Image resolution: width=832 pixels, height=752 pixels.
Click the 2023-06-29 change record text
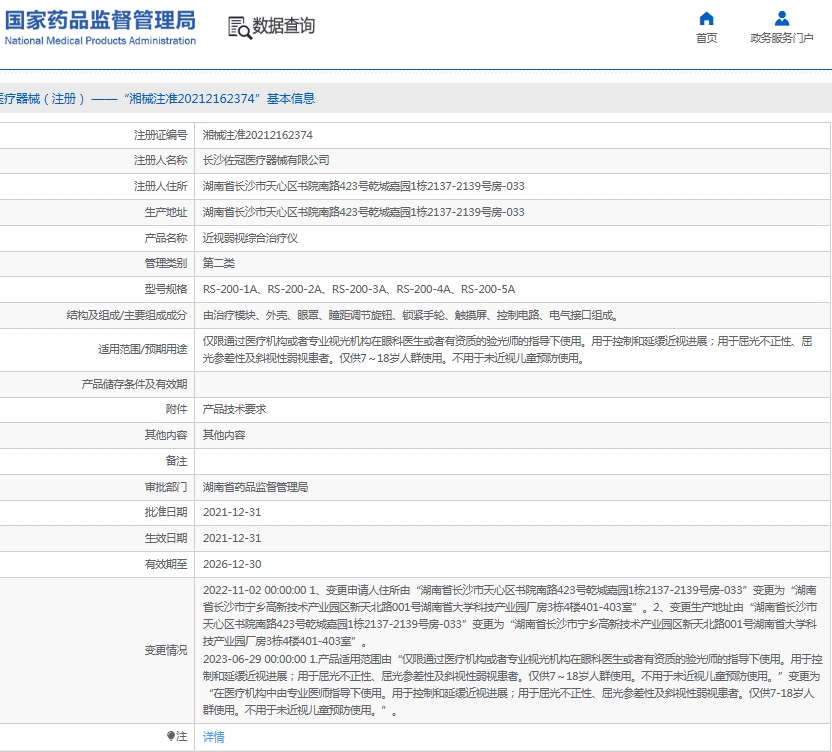click(512, 685)
